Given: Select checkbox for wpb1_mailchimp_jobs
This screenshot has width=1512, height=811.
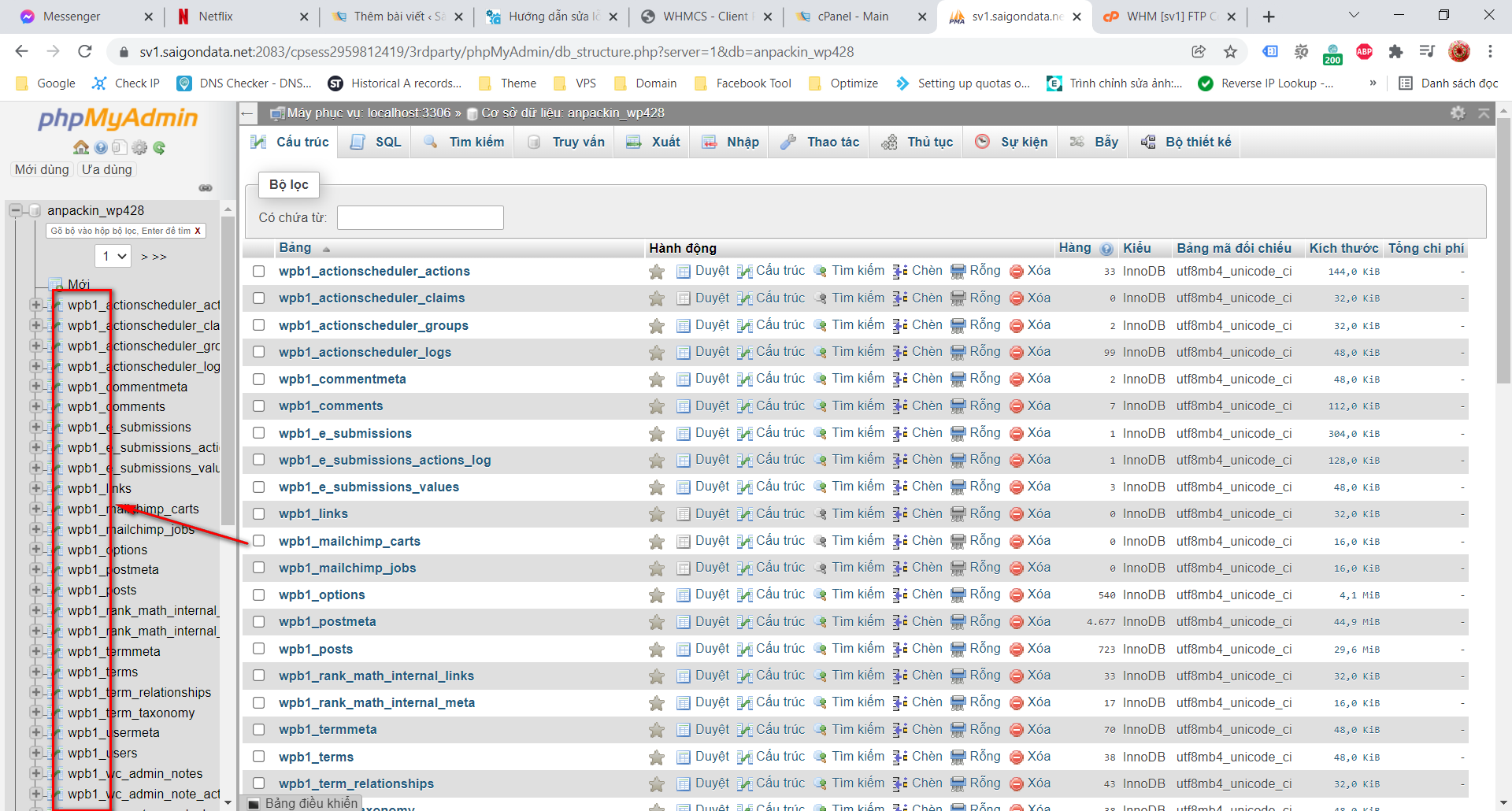Looking at the screenshot, I should tap(258, 568).
